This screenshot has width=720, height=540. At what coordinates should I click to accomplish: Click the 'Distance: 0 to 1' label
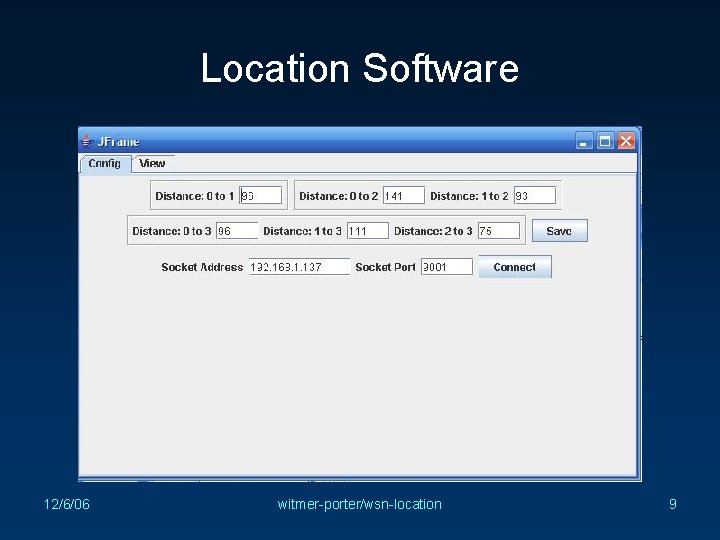195,196
